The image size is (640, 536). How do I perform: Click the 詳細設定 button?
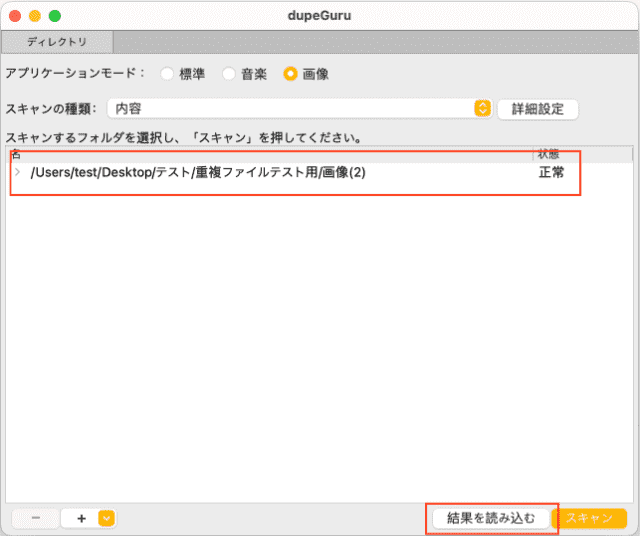tap(538, 109)
